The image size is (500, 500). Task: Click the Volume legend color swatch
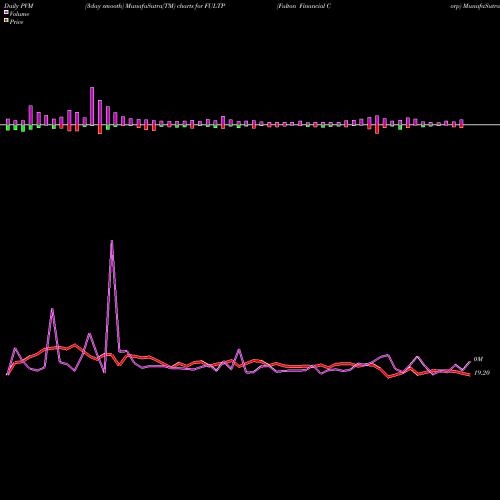pos(6,12)
